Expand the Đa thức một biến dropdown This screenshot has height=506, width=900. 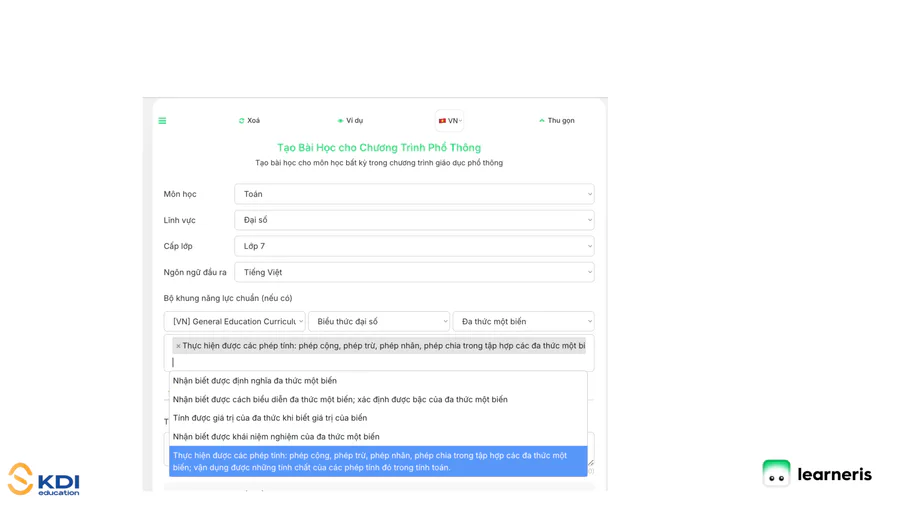point(523,322)
